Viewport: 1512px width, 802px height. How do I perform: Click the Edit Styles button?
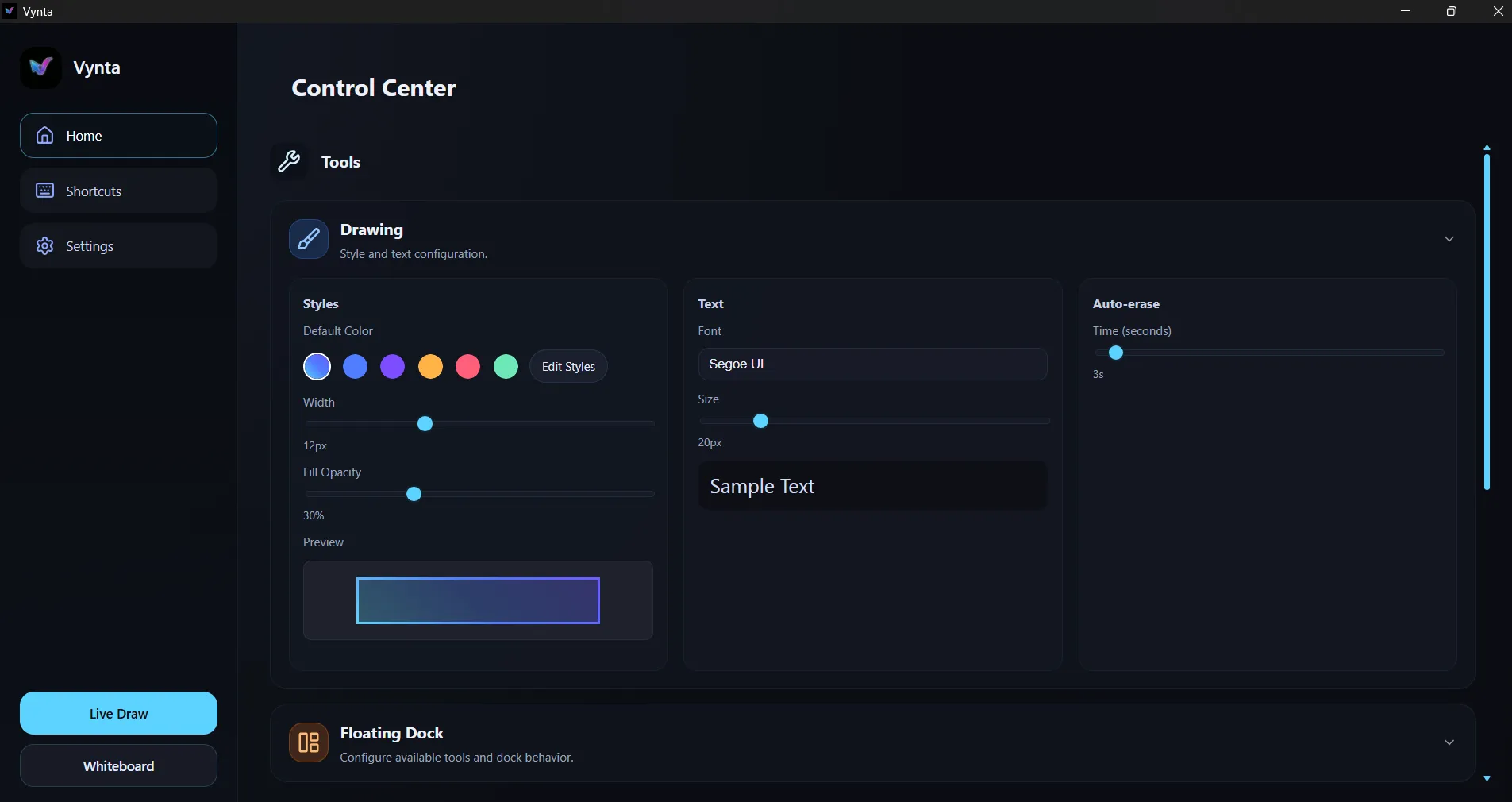pos(568,366)
